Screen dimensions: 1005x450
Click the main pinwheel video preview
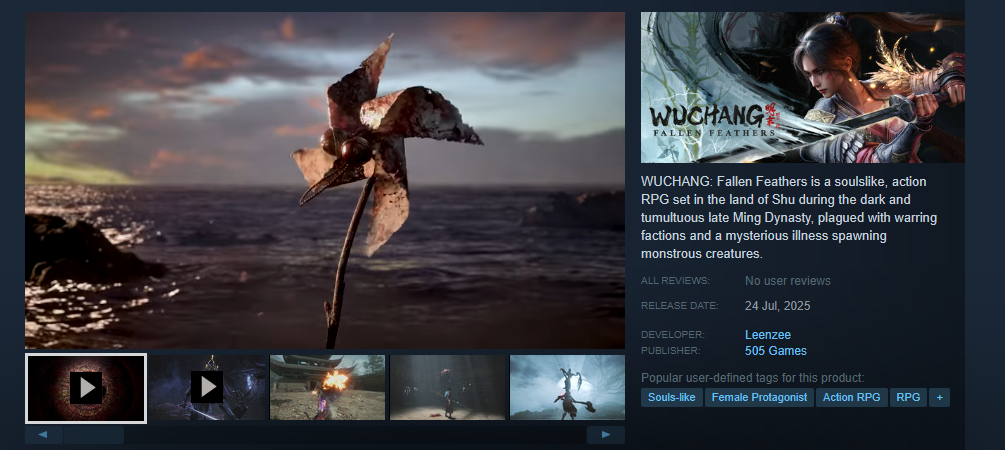pyautogui.click(x=325, y=180)
